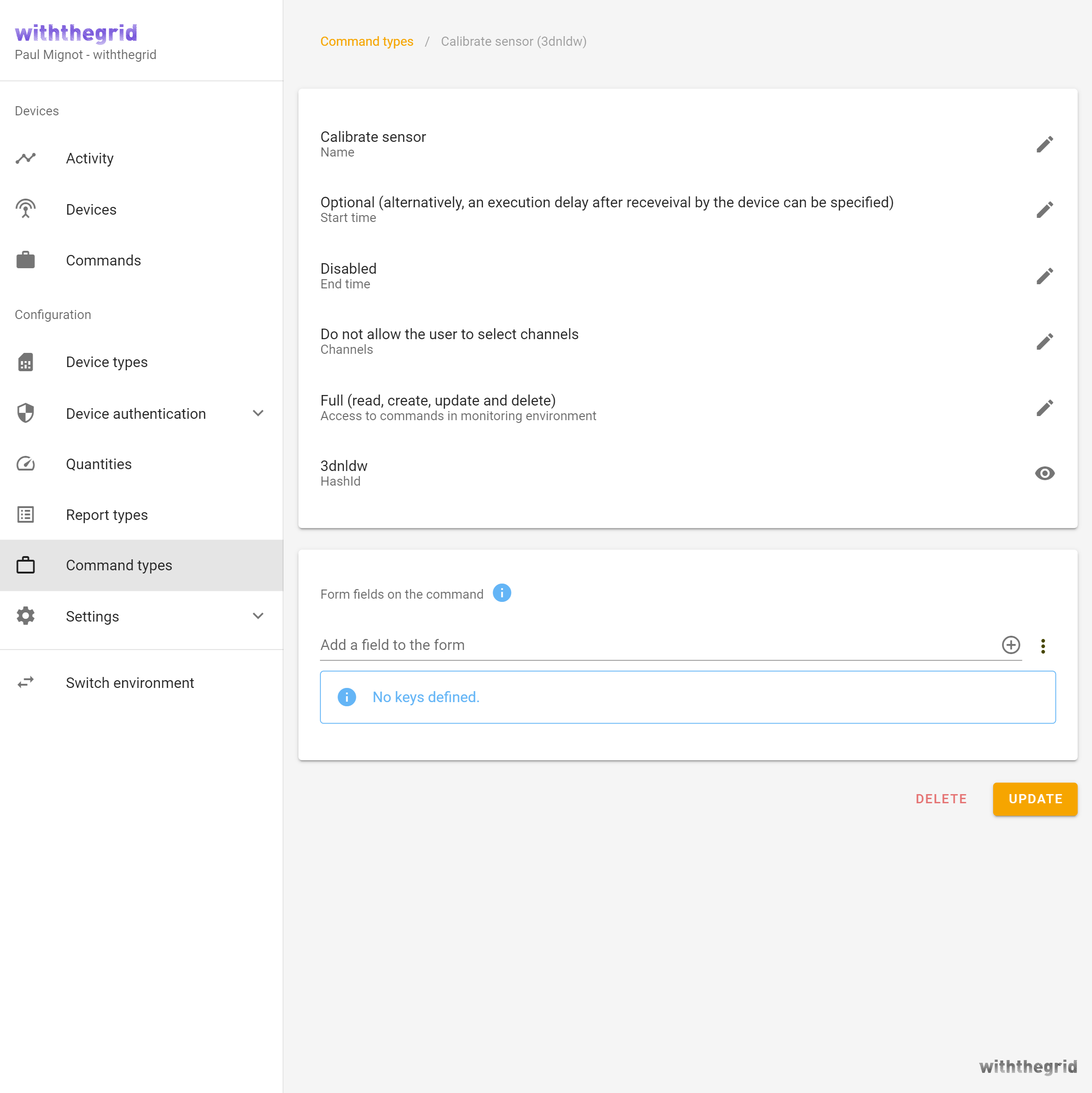Edit the Calibrate sensor name pencil icon
The width and height of the screenshot is (1092, 1093).
click(x=1044, y=144)
